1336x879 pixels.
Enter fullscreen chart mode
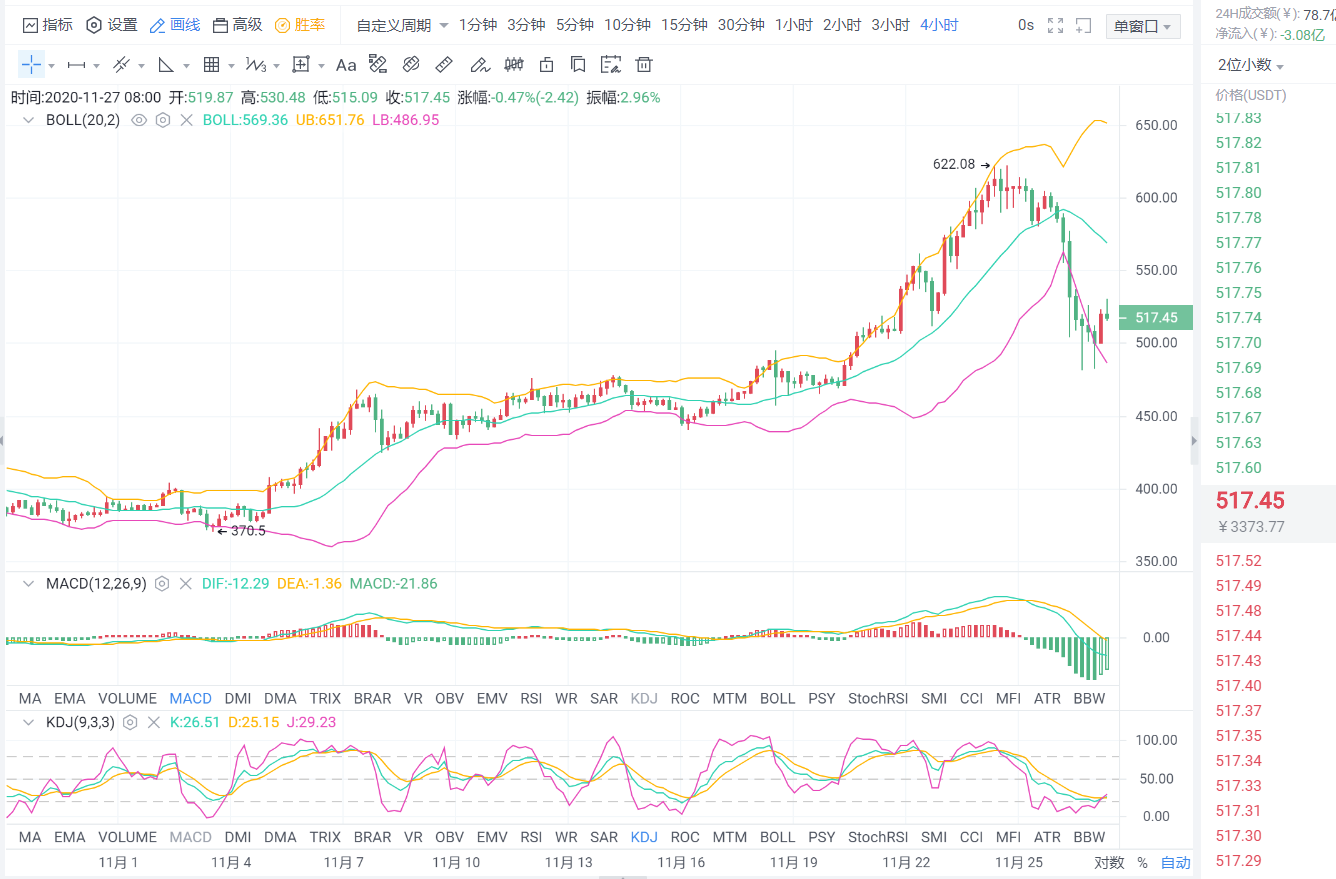pyautogui.click(x=1055, y=25)
